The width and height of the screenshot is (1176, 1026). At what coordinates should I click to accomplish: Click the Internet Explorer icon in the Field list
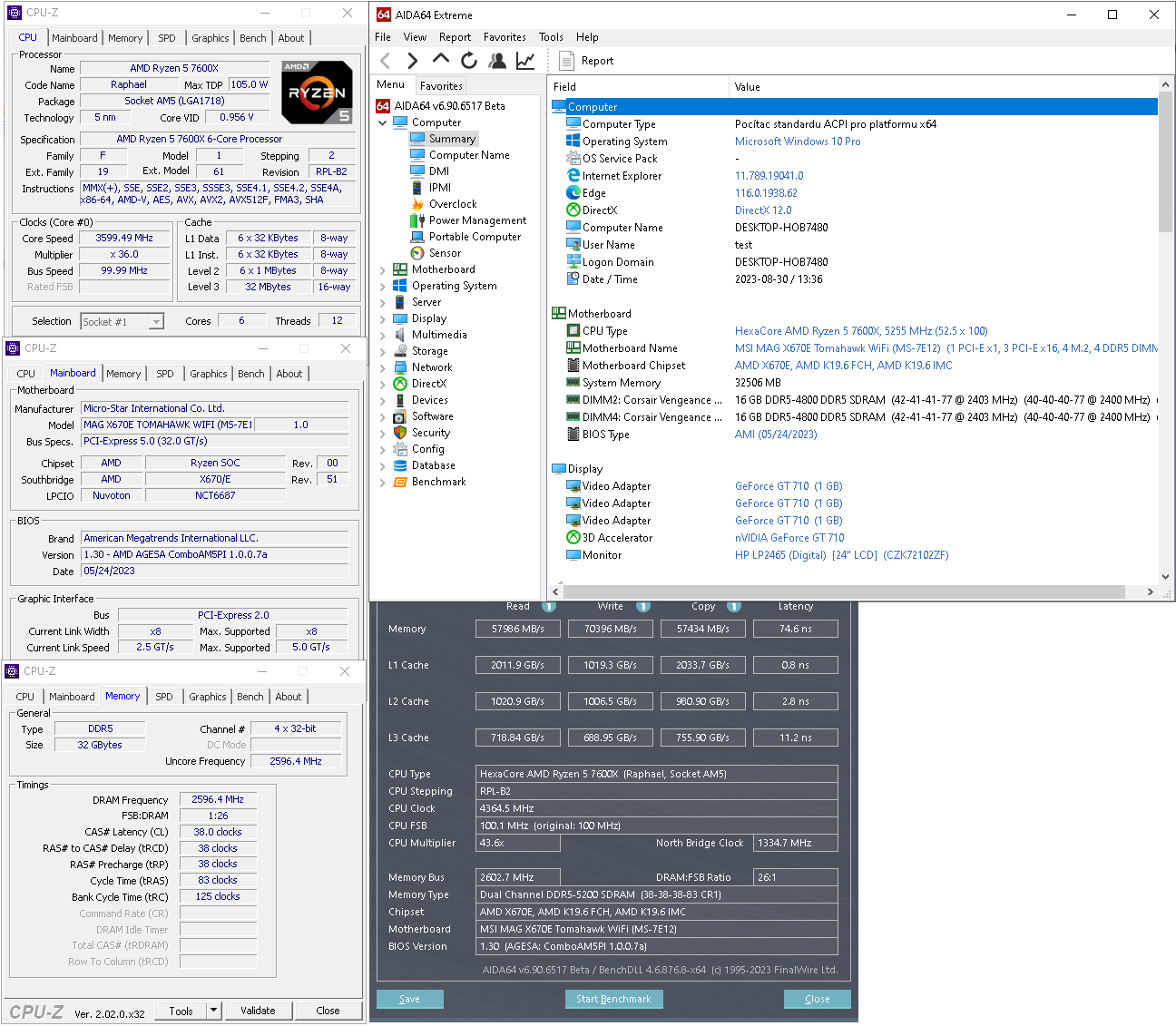(x=573, y=176)
